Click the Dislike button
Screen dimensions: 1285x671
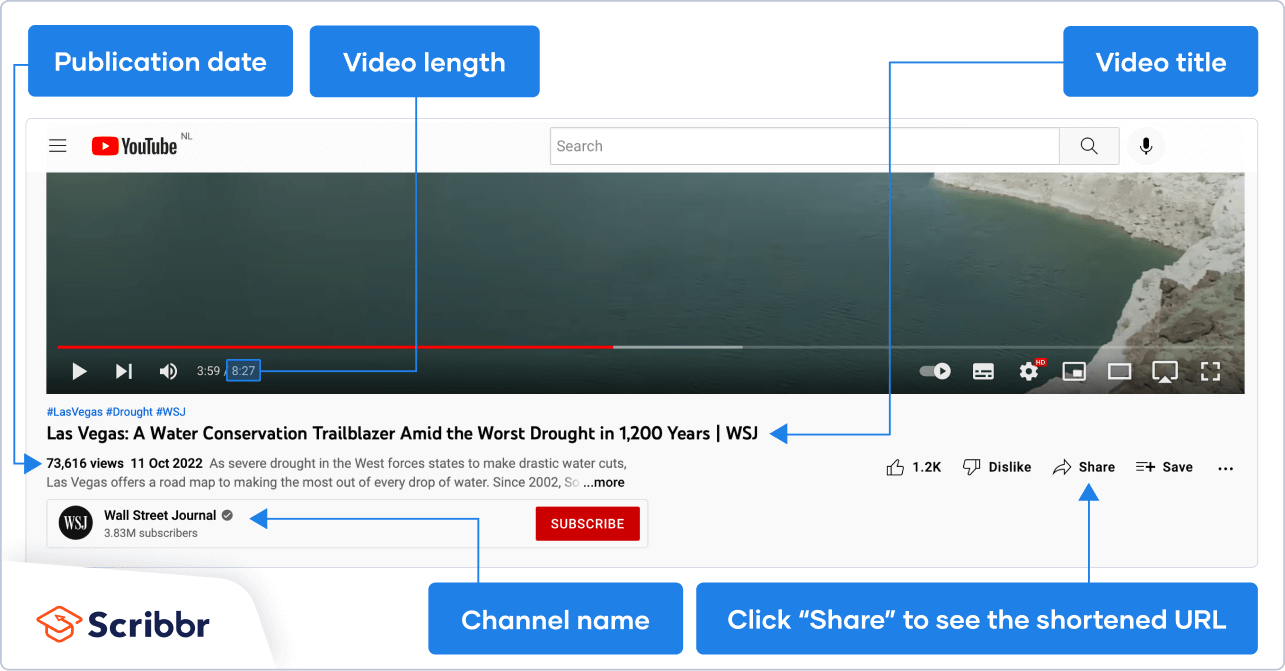pyautogui.click(x=996, y=467)
